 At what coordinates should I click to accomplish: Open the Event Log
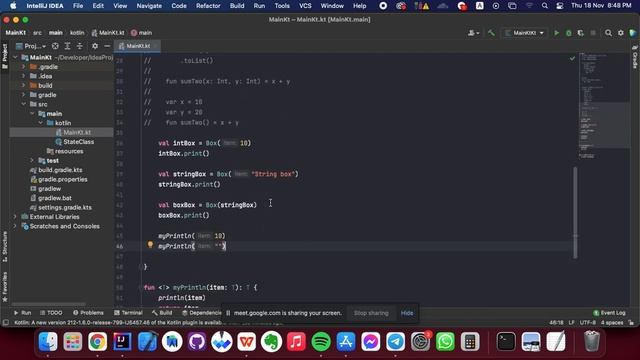click(x=609, y=313)
